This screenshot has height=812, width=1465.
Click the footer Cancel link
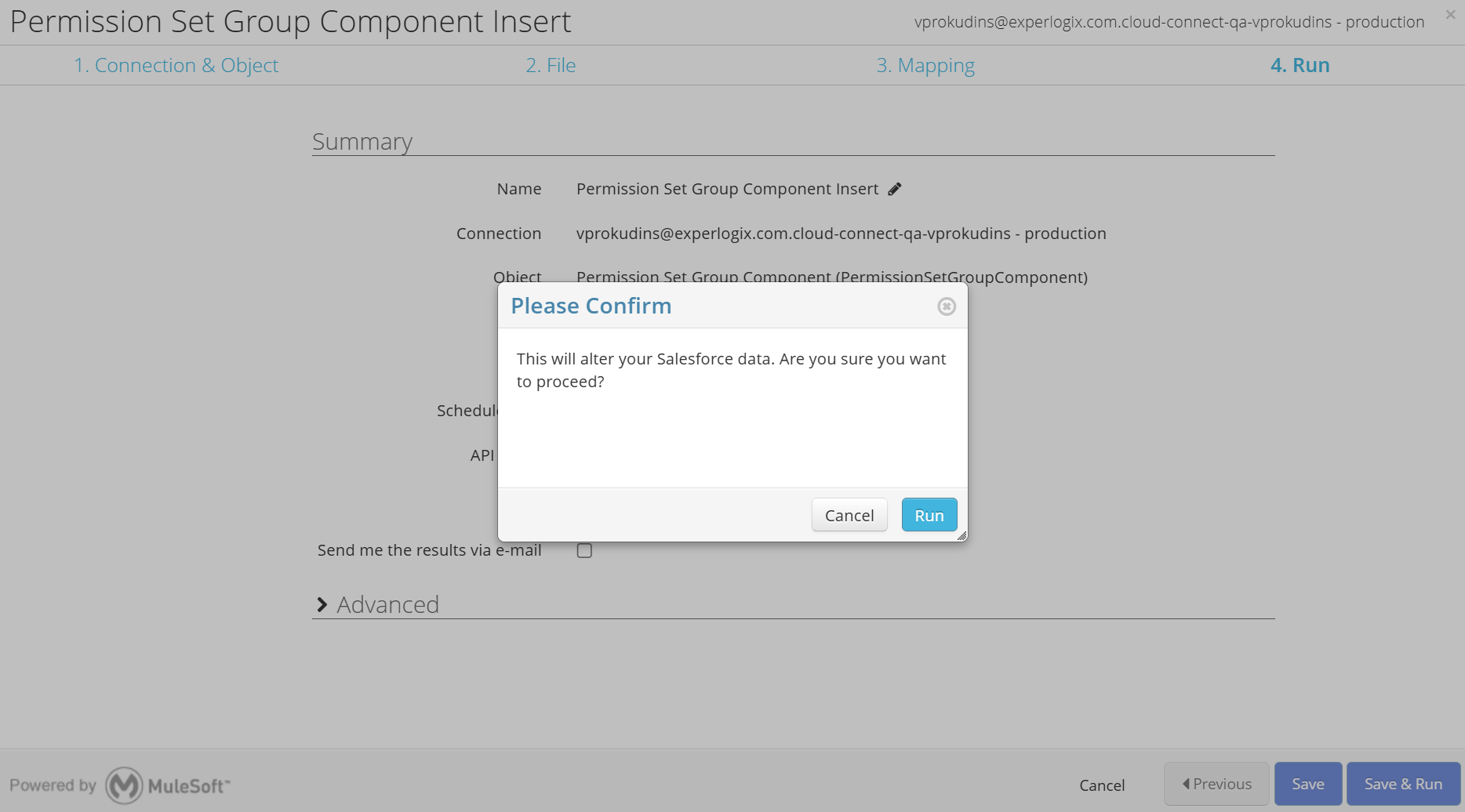(1102, 785)
